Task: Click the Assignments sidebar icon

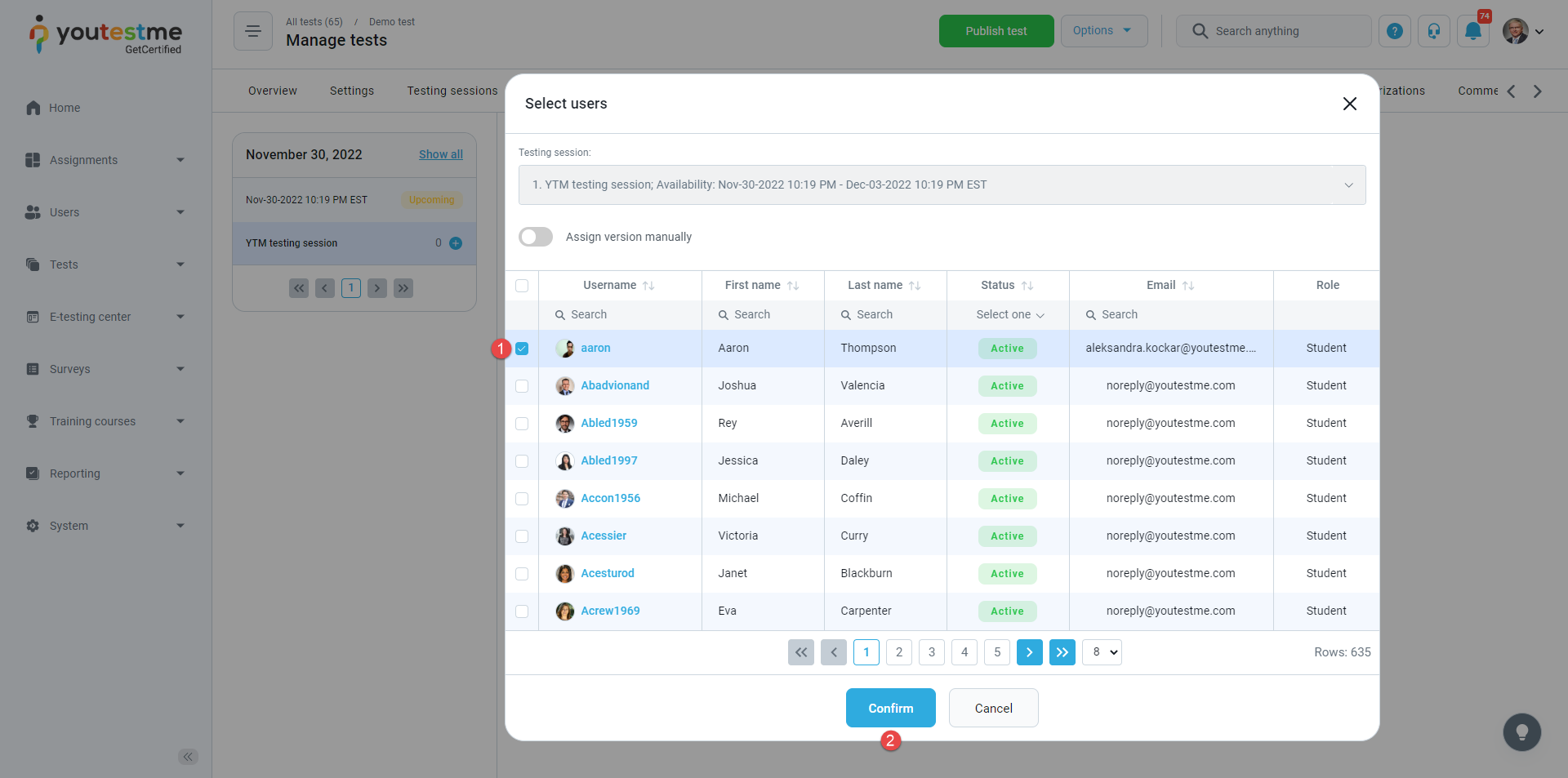Action: (x=33, y=160)
